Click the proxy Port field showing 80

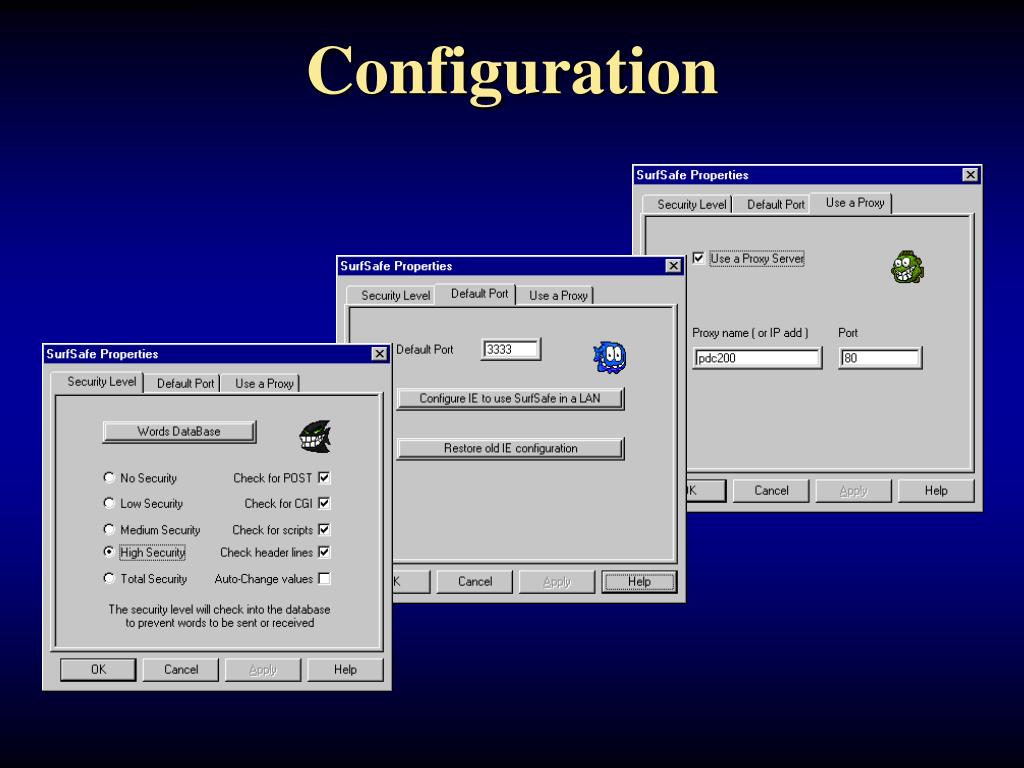tap(880, 358)
